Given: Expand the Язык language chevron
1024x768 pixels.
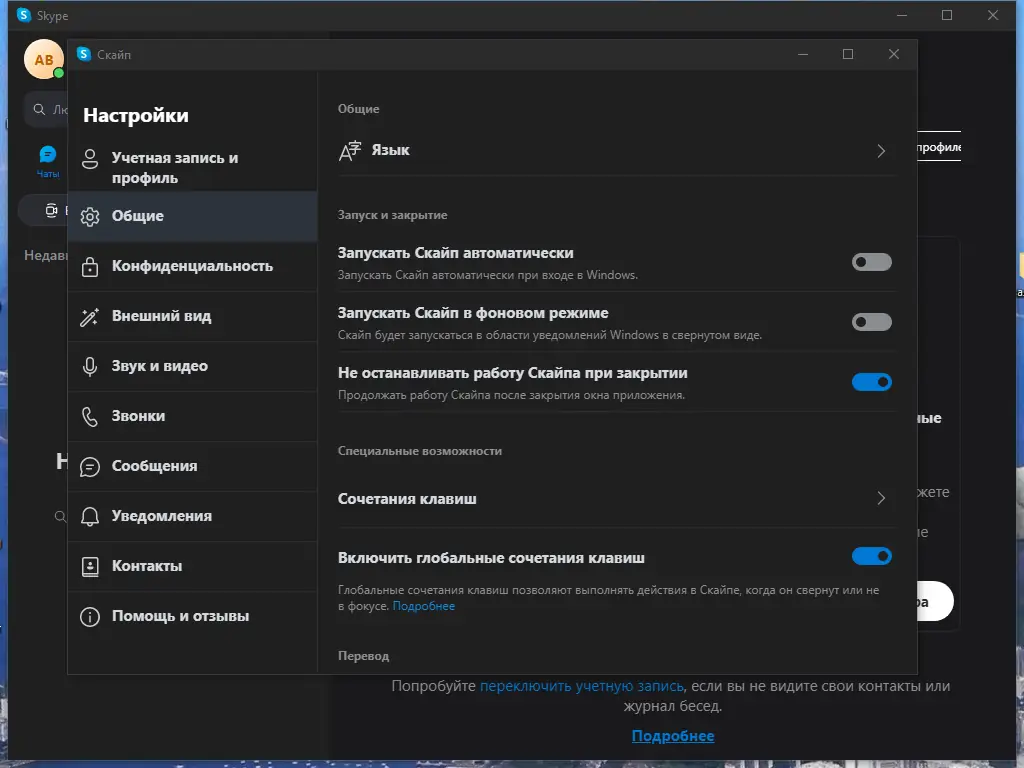Looking at the screenshot, I should pyautogui.click(x=881, y=151).
